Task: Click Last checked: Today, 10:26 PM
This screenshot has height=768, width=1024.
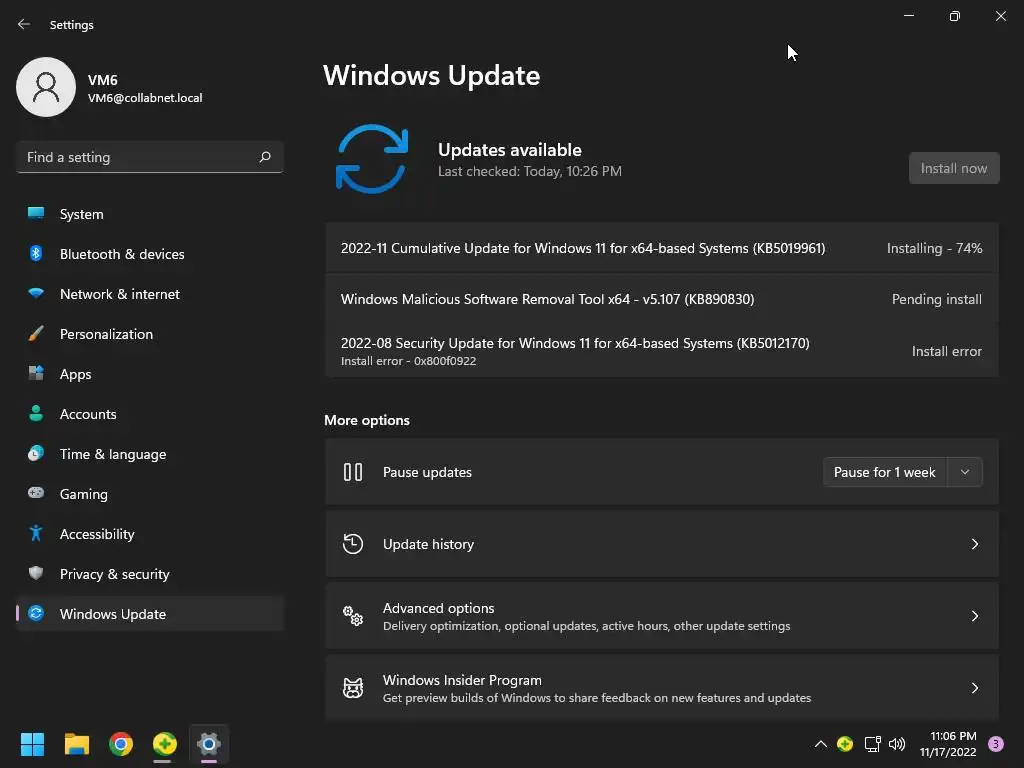Action: pyautogui.click(x=530, y=171)
